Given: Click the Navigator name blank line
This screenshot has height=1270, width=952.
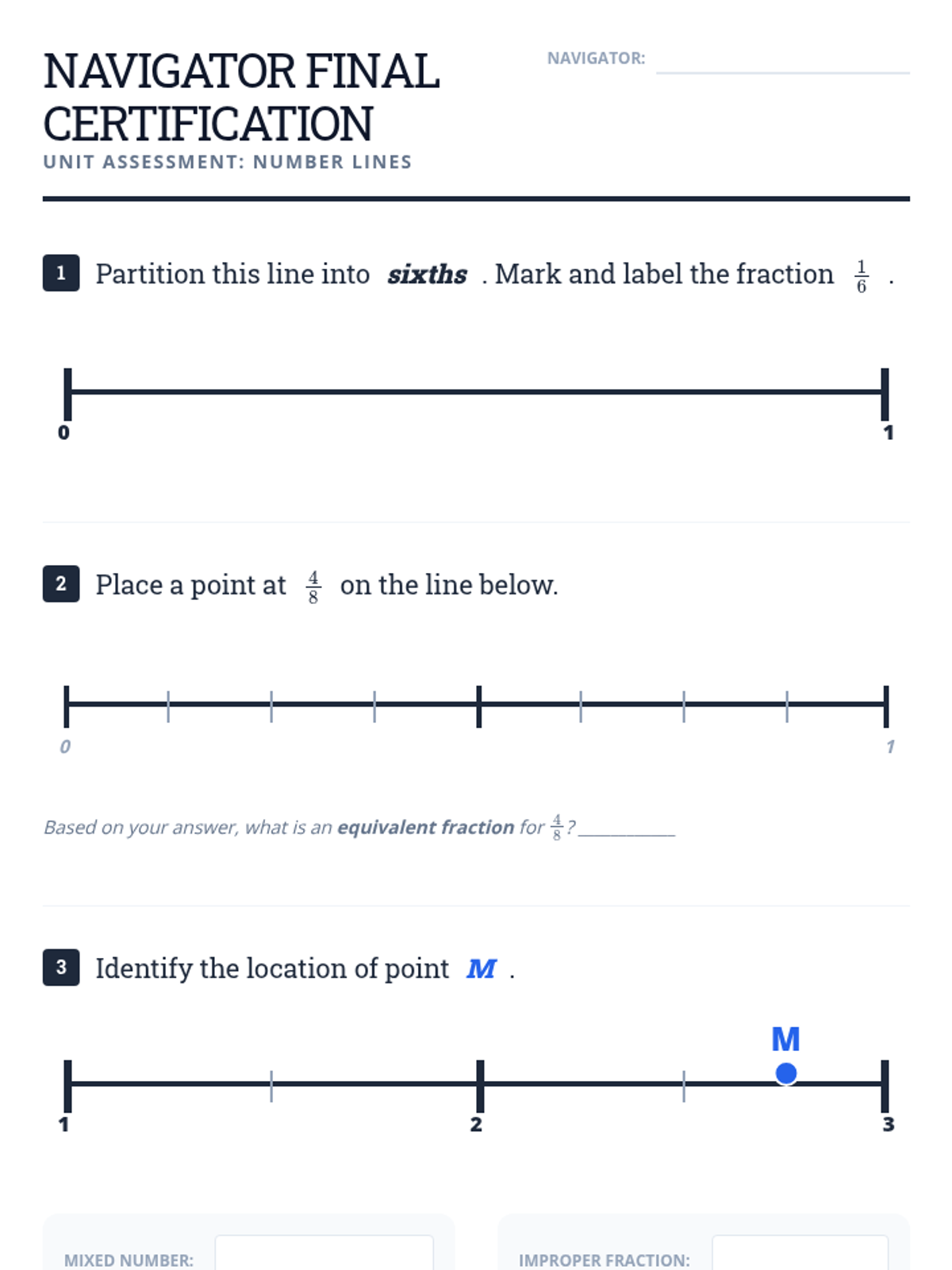Looking at the screenshot, I should 782,62.
